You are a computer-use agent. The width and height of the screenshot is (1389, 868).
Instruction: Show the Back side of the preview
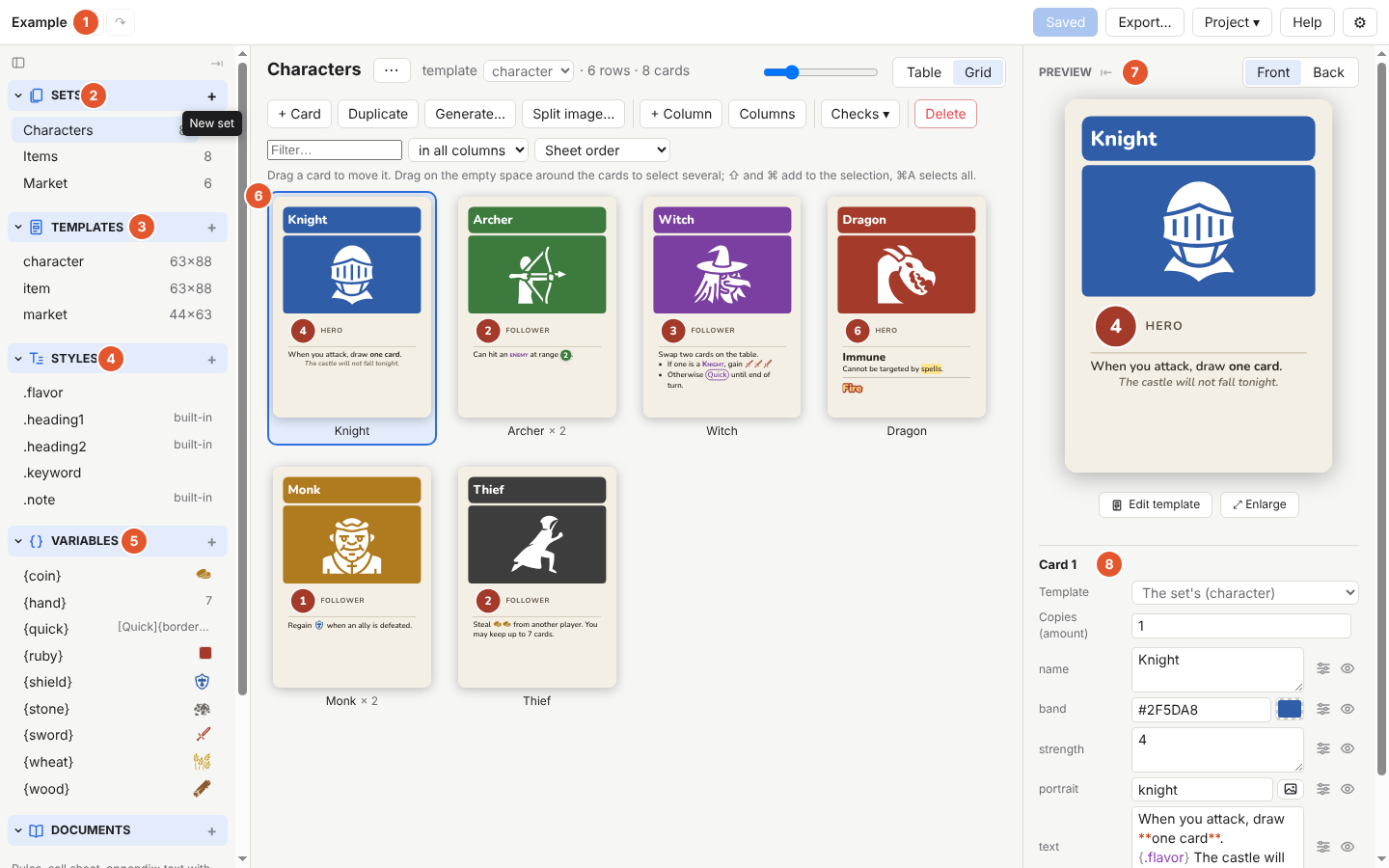pyautogui.click(x=1328, y=72)
